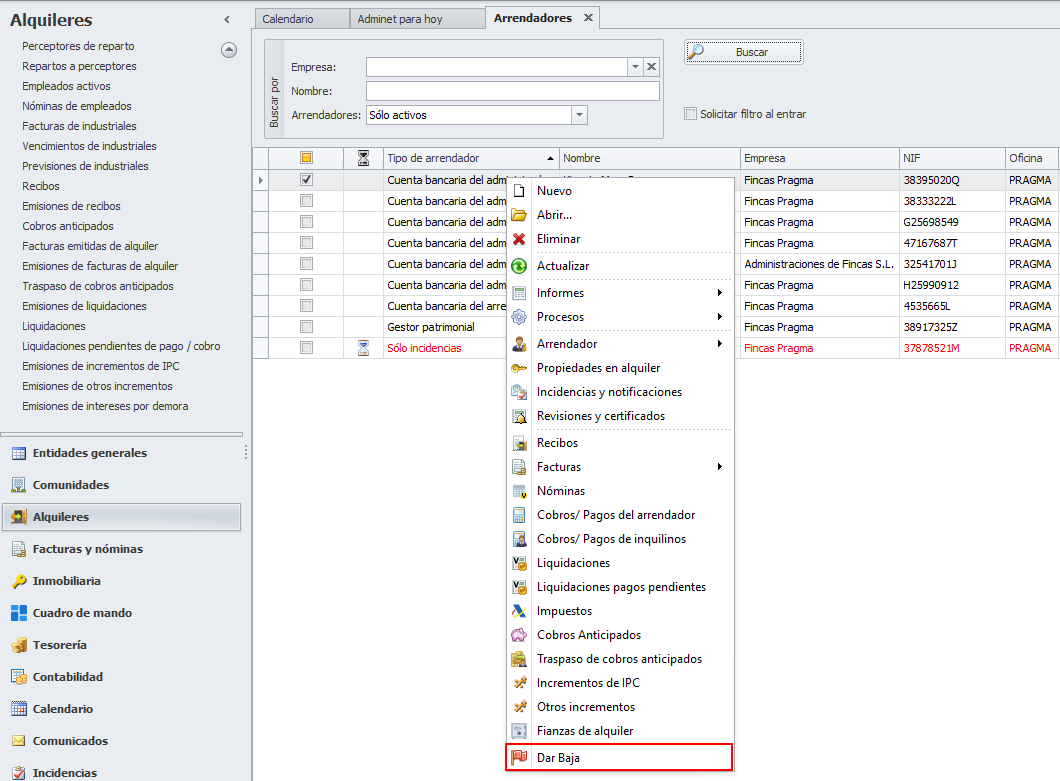The width and height of the screenshot is (1060, 781).
Task: Click the Abrir folder icon
Action: click(x=519, y=215)
